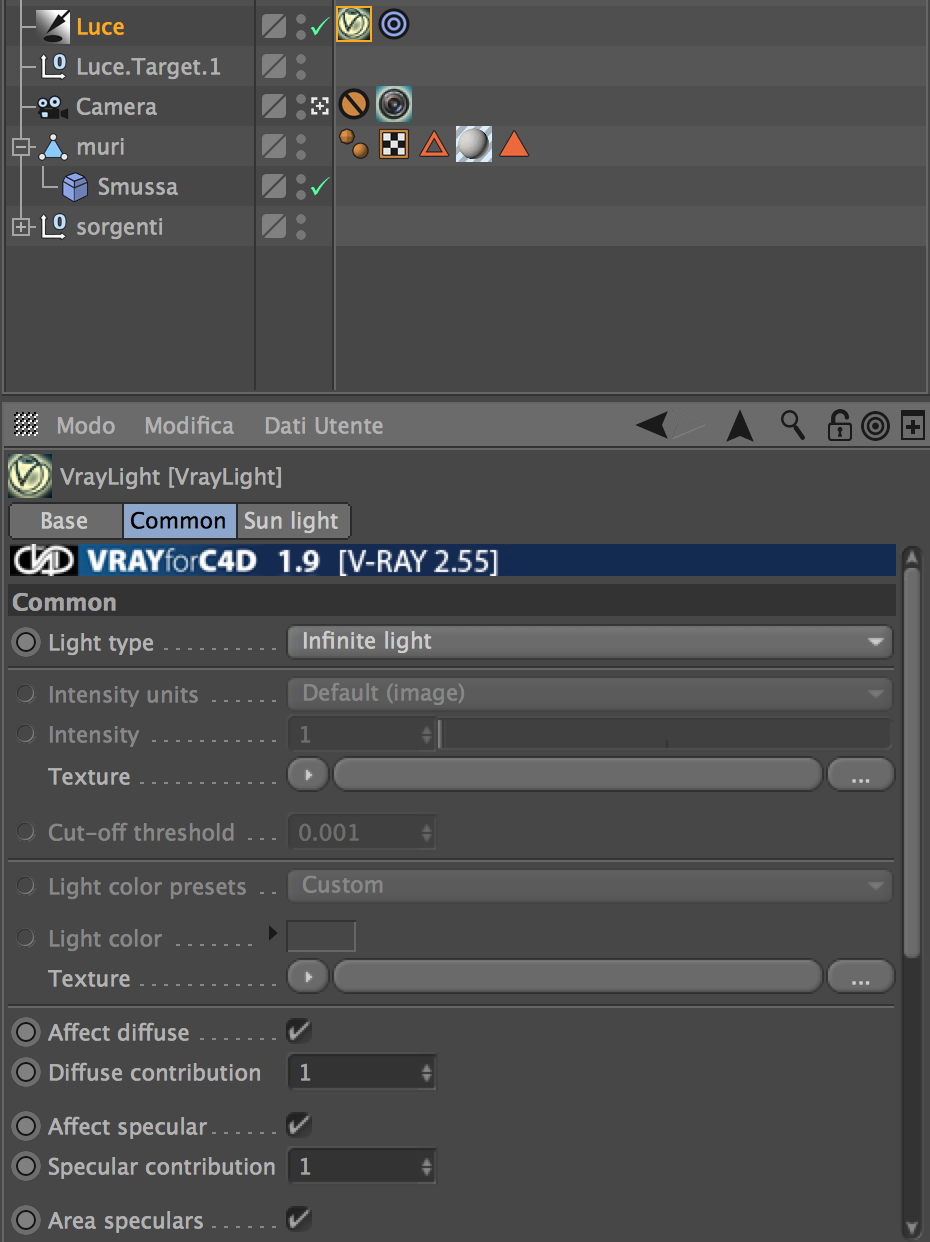Open the Light type dropdown
Screen dimensions: 930x1242
coord(590,641)
